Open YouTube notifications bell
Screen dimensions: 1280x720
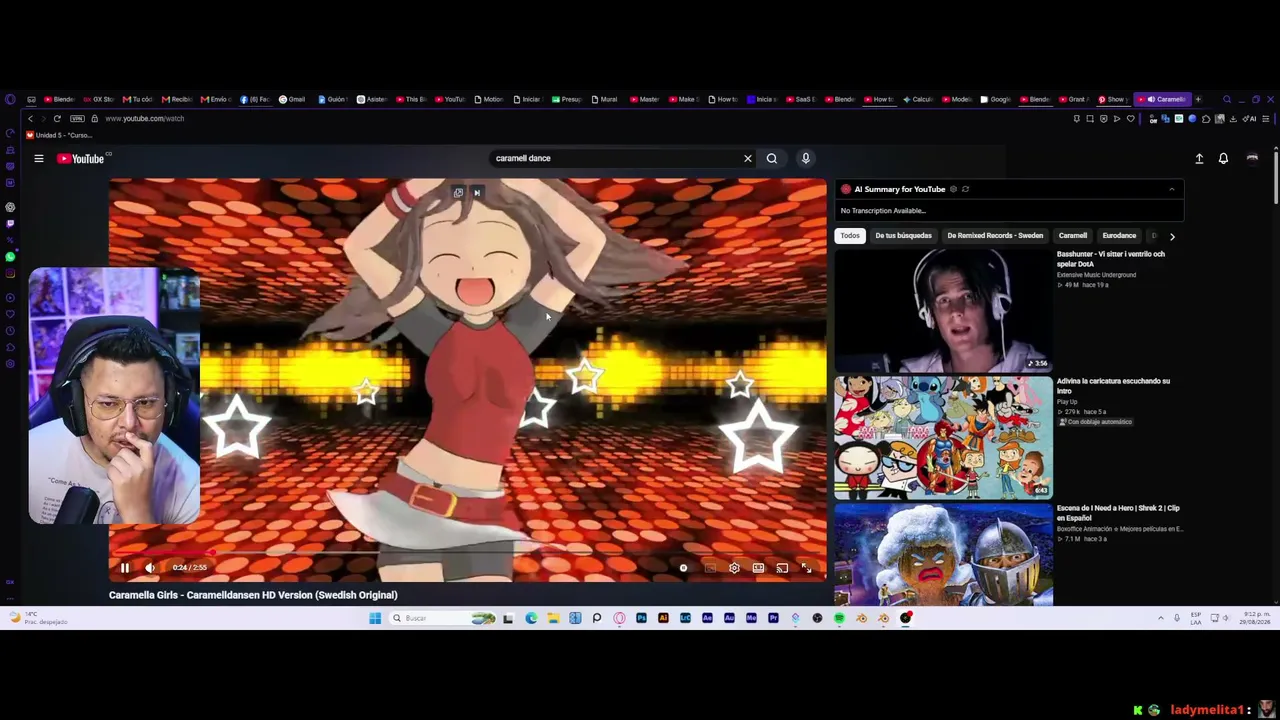[x=1223, y=158]
